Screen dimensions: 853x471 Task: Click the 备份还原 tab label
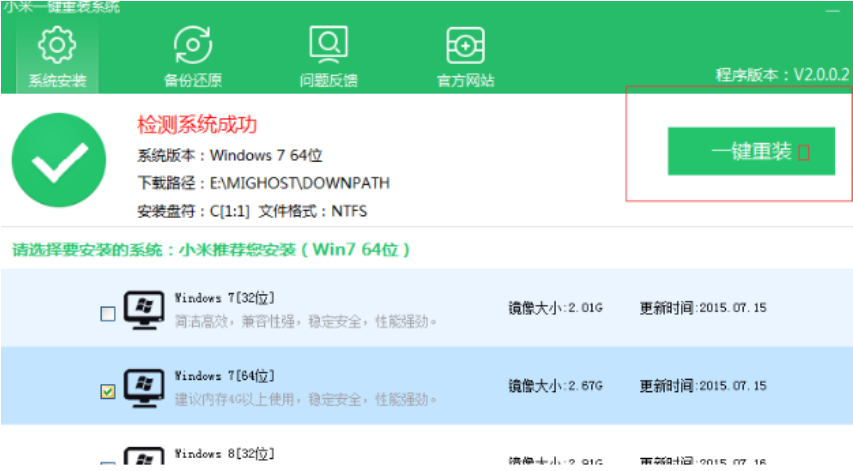click(x=193, y=80)
